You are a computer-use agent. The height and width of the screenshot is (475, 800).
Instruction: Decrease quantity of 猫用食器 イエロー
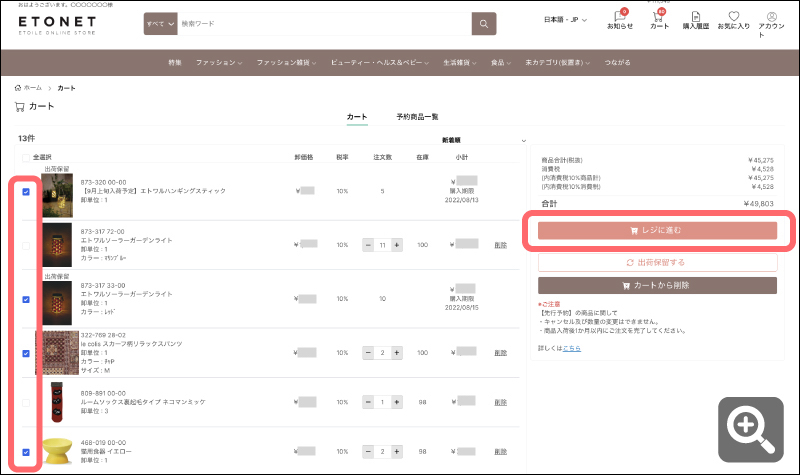(x=368, y=452)
